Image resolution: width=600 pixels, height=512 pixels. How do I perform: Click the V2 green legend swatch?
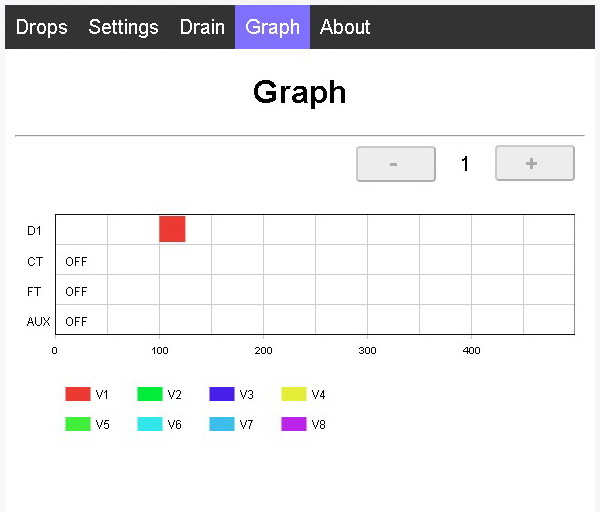point(150,394)
